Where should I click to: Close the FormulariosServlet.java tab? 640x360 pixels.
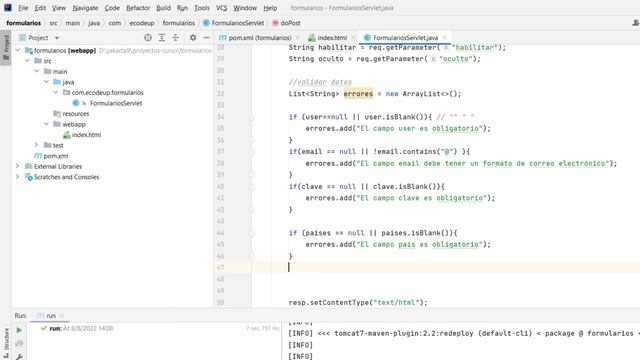(x=444, y=38)
